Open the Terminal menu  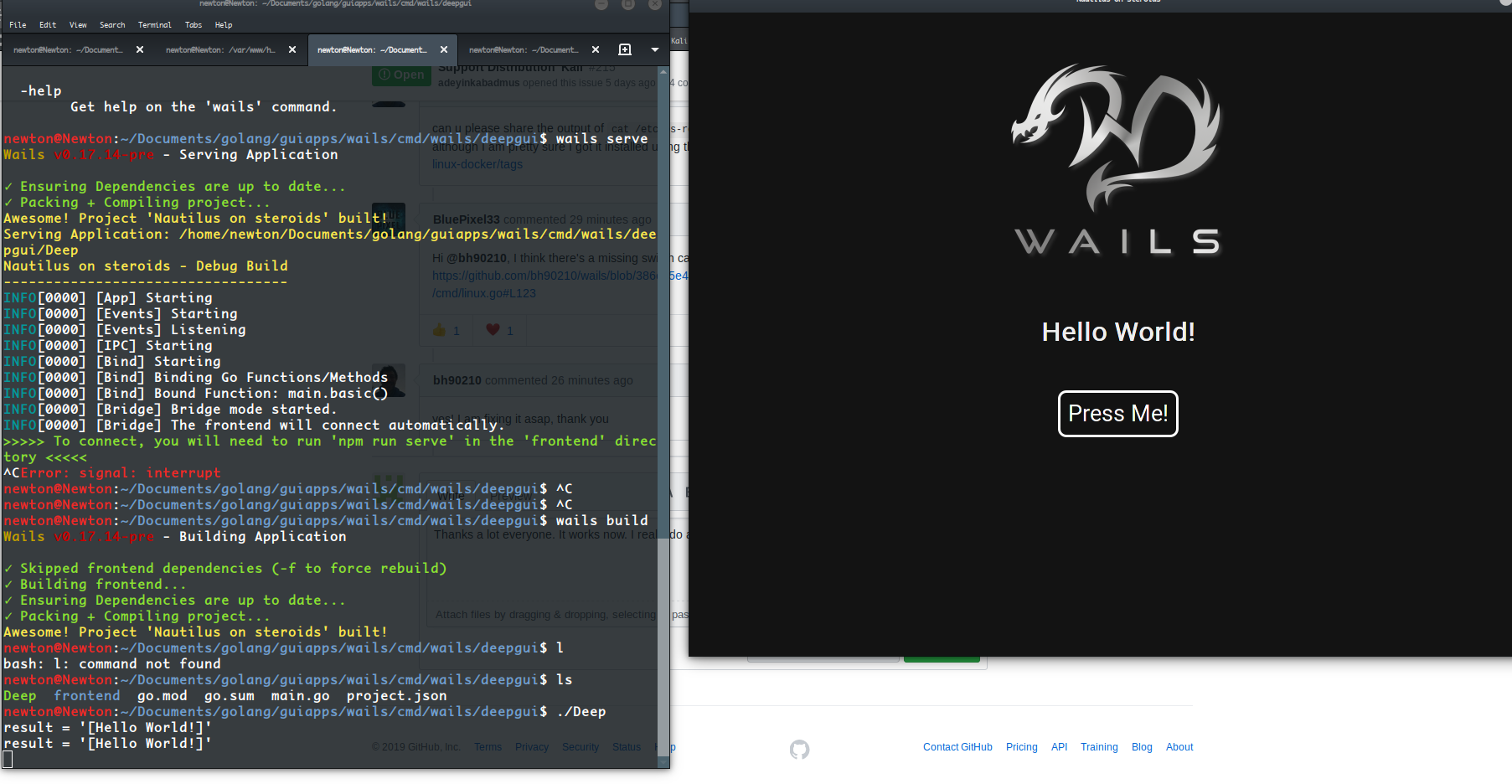(x=154, y=24)
